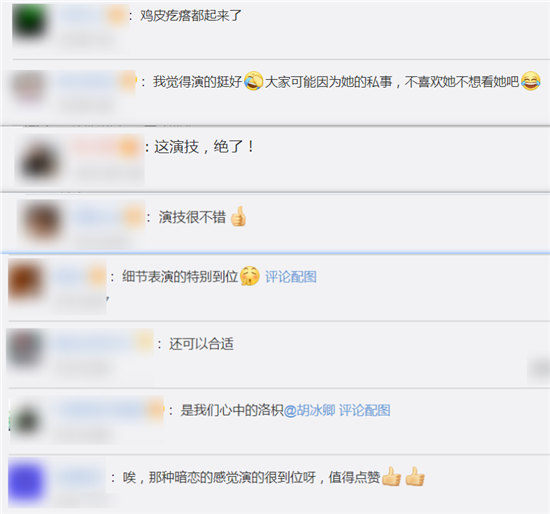The height and width of the screenshot is (514, 550).
Task: Open 评论配图 link after @胡冰卿
Action: [x=365, y=410]
